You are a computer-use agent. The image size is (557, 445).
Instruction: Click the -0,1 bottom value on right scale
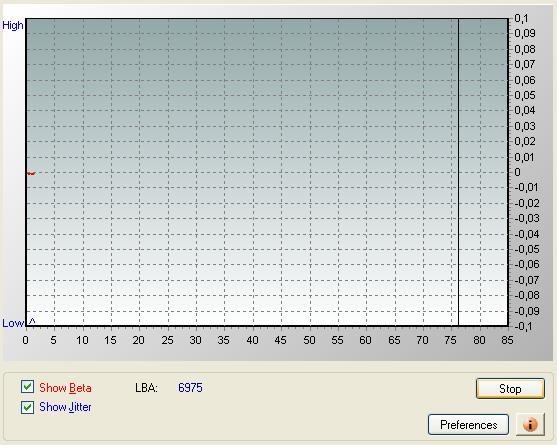click(524, 326)
